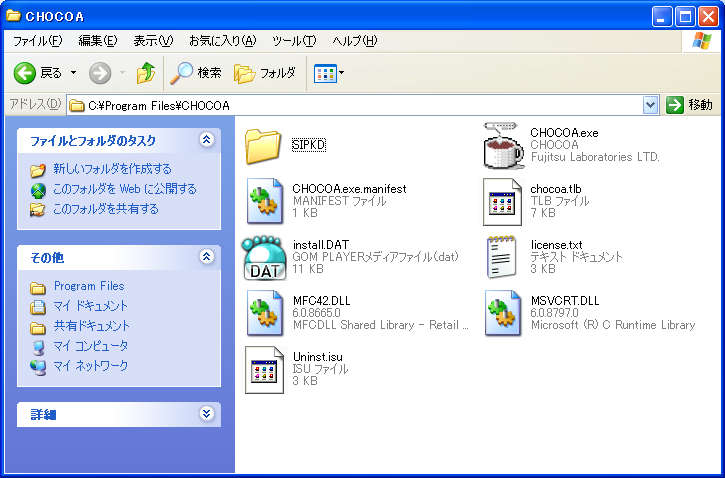This screenshot has width=725, height=478.
Task: Select the MFC42.DLL file icon
Action: pos(265,313)
